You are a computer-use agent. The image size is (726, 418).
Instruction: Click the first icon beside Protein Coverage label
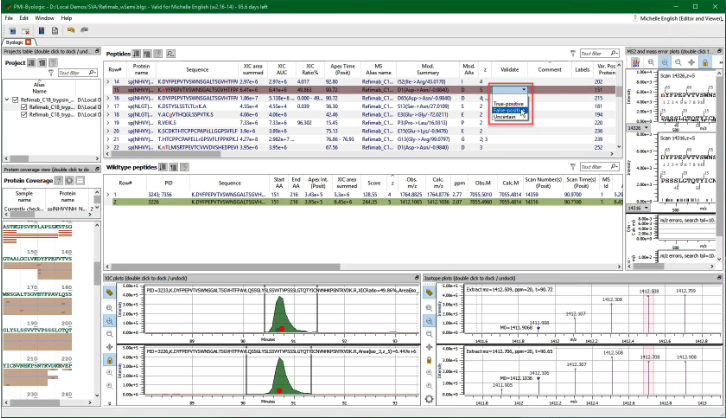click(x=59, y=181)
